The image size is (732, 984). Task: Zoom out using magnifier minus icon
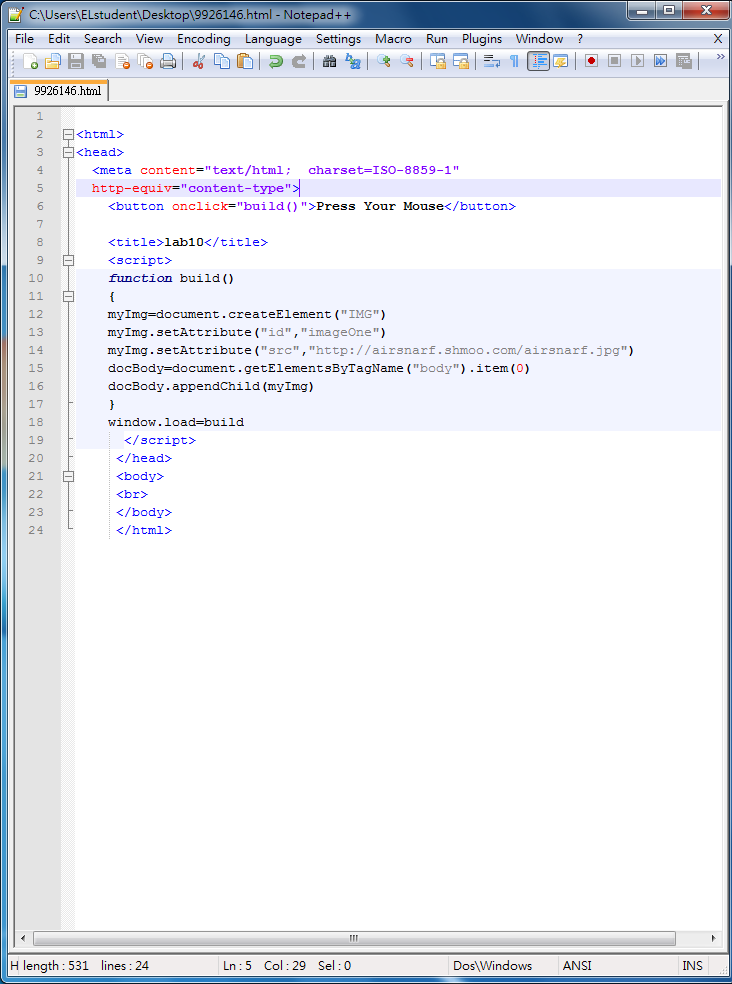(x=407, y=61)
